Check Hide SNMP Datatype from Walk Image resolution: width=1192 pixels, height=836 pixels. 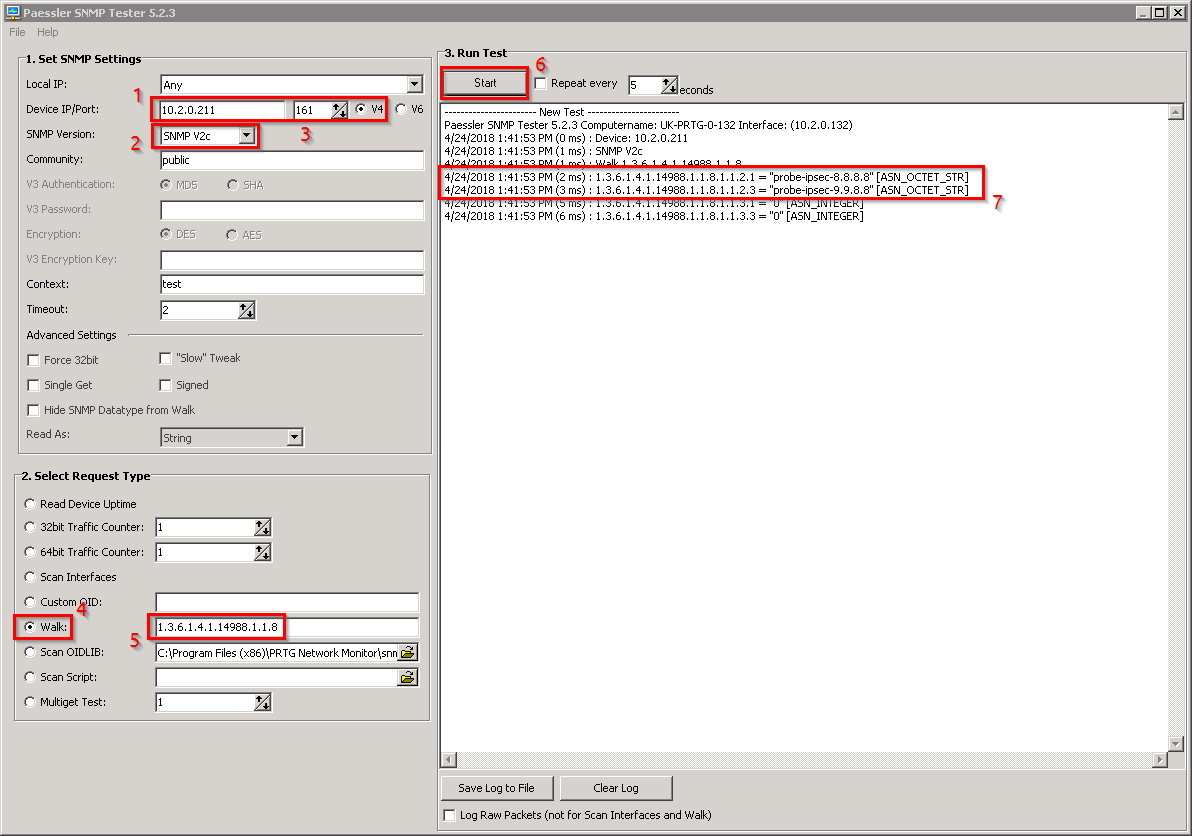[33, 410]
